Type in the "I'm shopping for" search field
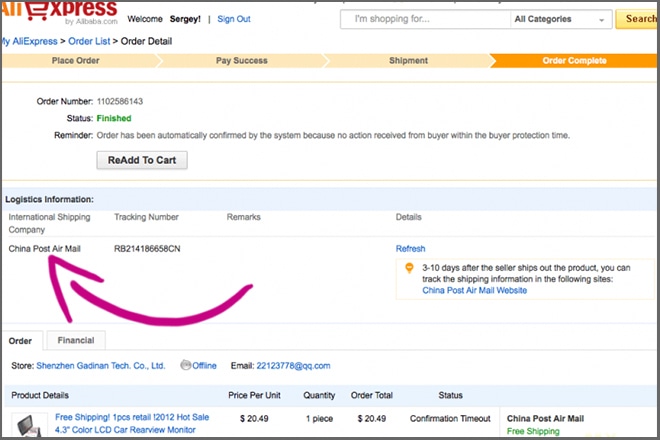660x440 pixels. [x=423, y=19]
